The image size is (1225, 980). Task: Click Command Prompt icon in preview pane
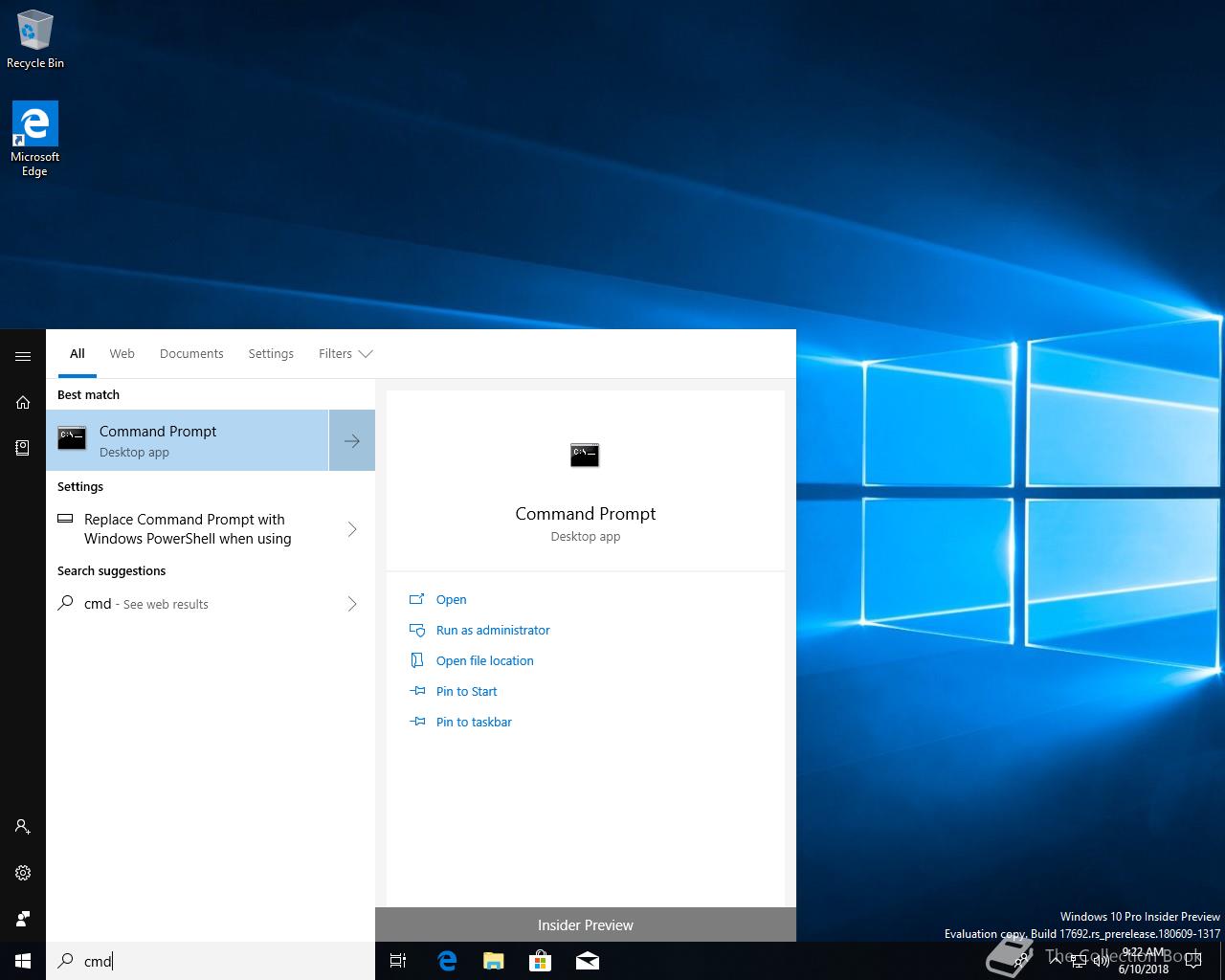click(585, 456)
